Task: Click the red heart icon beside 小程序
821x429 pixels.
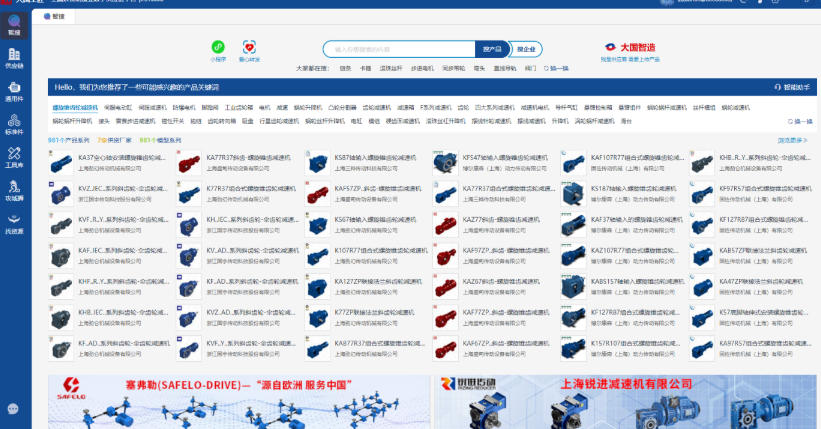Action: [x=249, y=47]
